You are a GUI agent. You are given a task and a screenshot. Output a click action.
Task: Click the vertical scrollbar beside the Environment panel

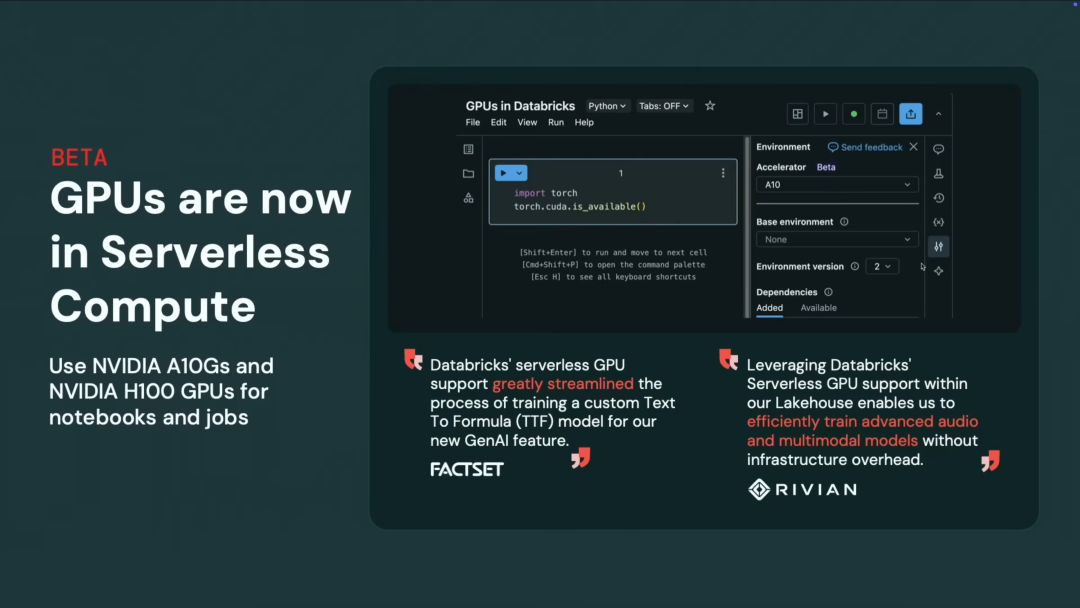tap(747, 227)
